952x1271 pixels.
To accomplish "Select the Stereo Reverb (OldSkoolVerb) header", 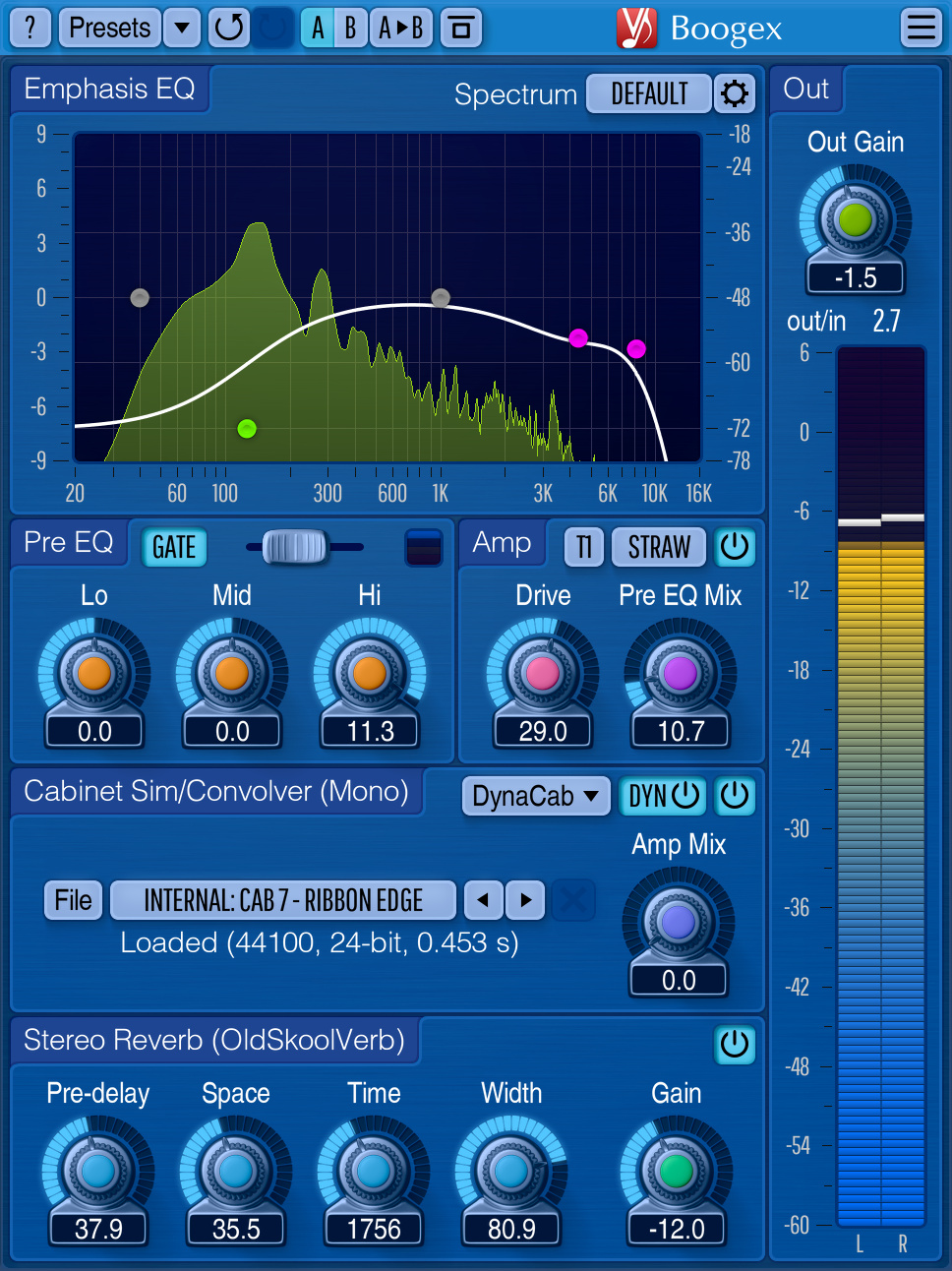I will (x=214, y=1040).
